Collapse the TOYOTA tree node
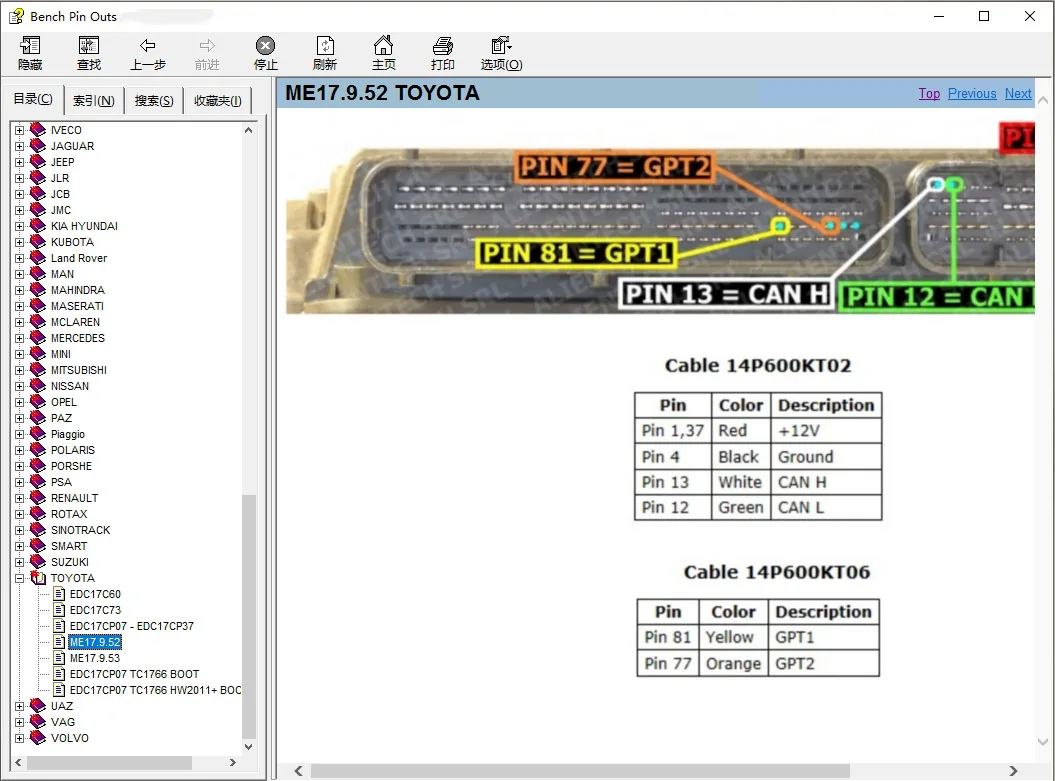The image size is (1055, 781). [20, 578]
